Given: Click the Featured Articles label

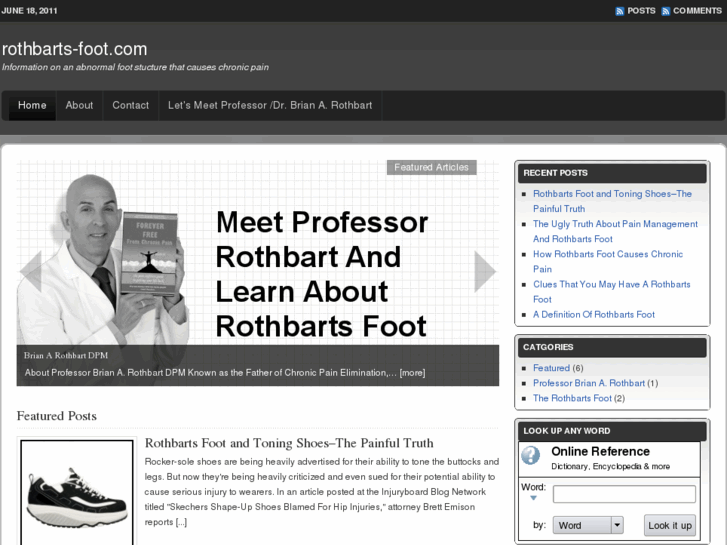Looking at the screenshot, I should [432, 167].
